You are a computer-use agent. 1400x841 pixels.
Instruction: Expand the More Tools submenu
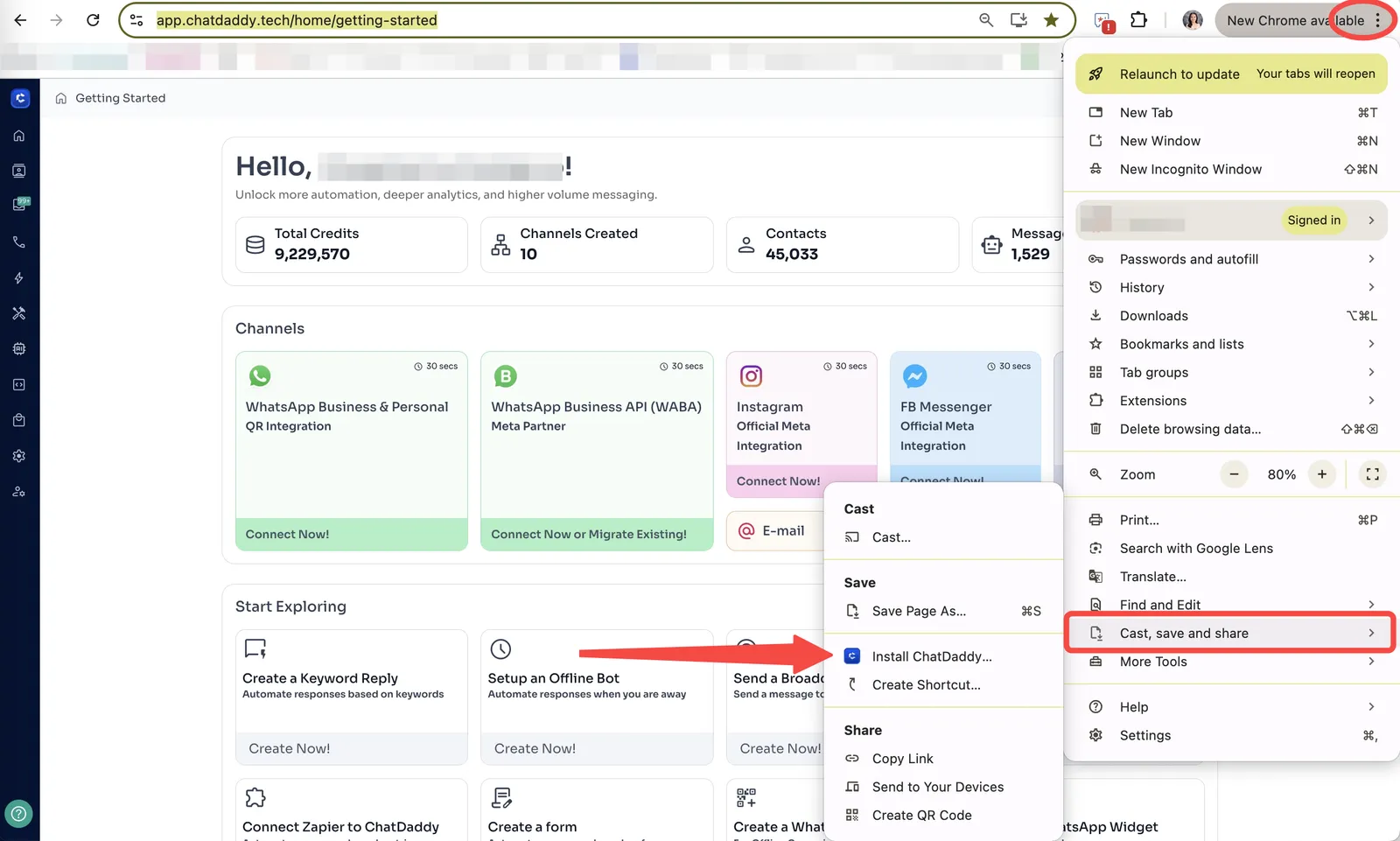coord(1230,662)
